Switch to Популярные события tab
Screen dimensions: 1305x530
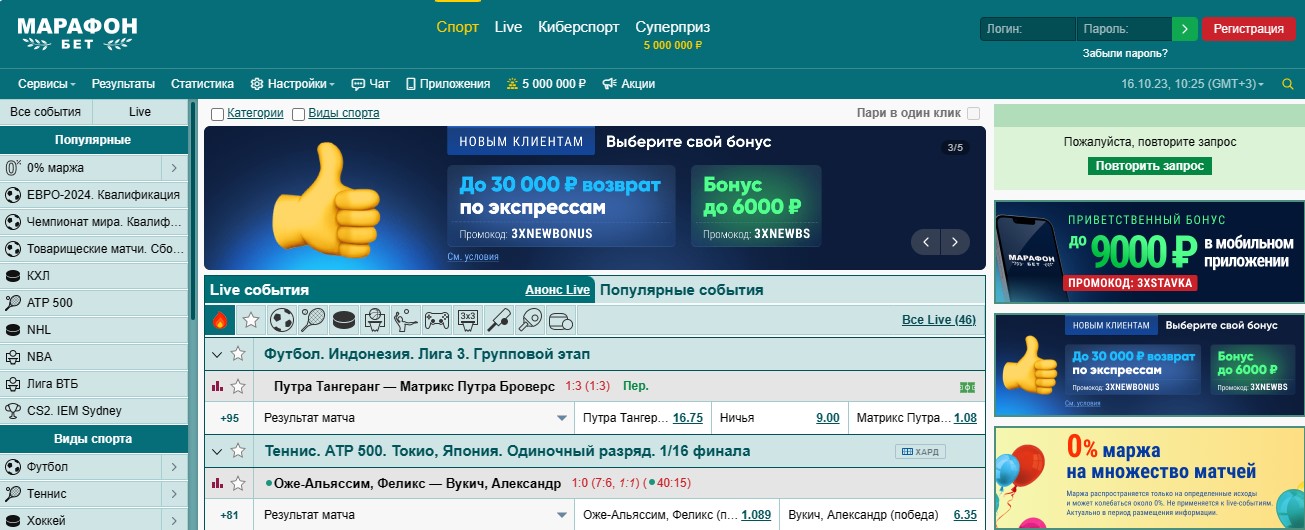click(x=681, y=290)
